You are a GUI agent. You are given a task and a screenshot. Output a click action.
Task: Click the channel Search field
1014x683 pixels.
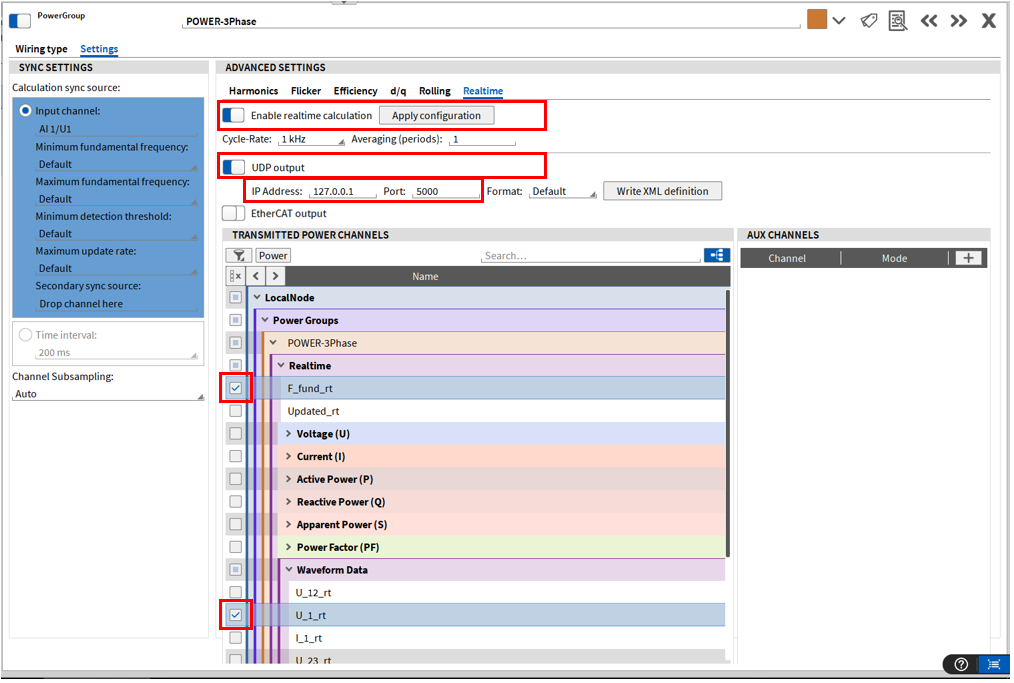[x=590, y=256]
